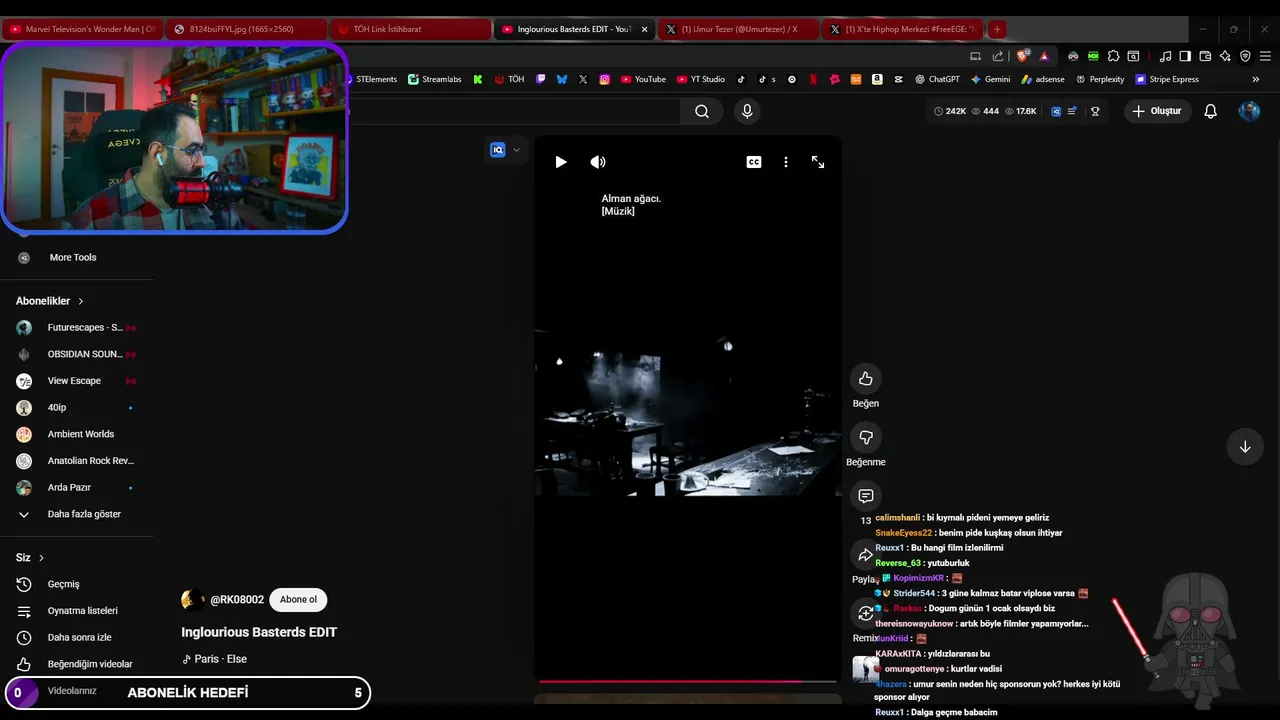Open View Escape subscription channel
Image resolution: width=1280 pixels, height=720 pixels.
[x=77, y=381]
